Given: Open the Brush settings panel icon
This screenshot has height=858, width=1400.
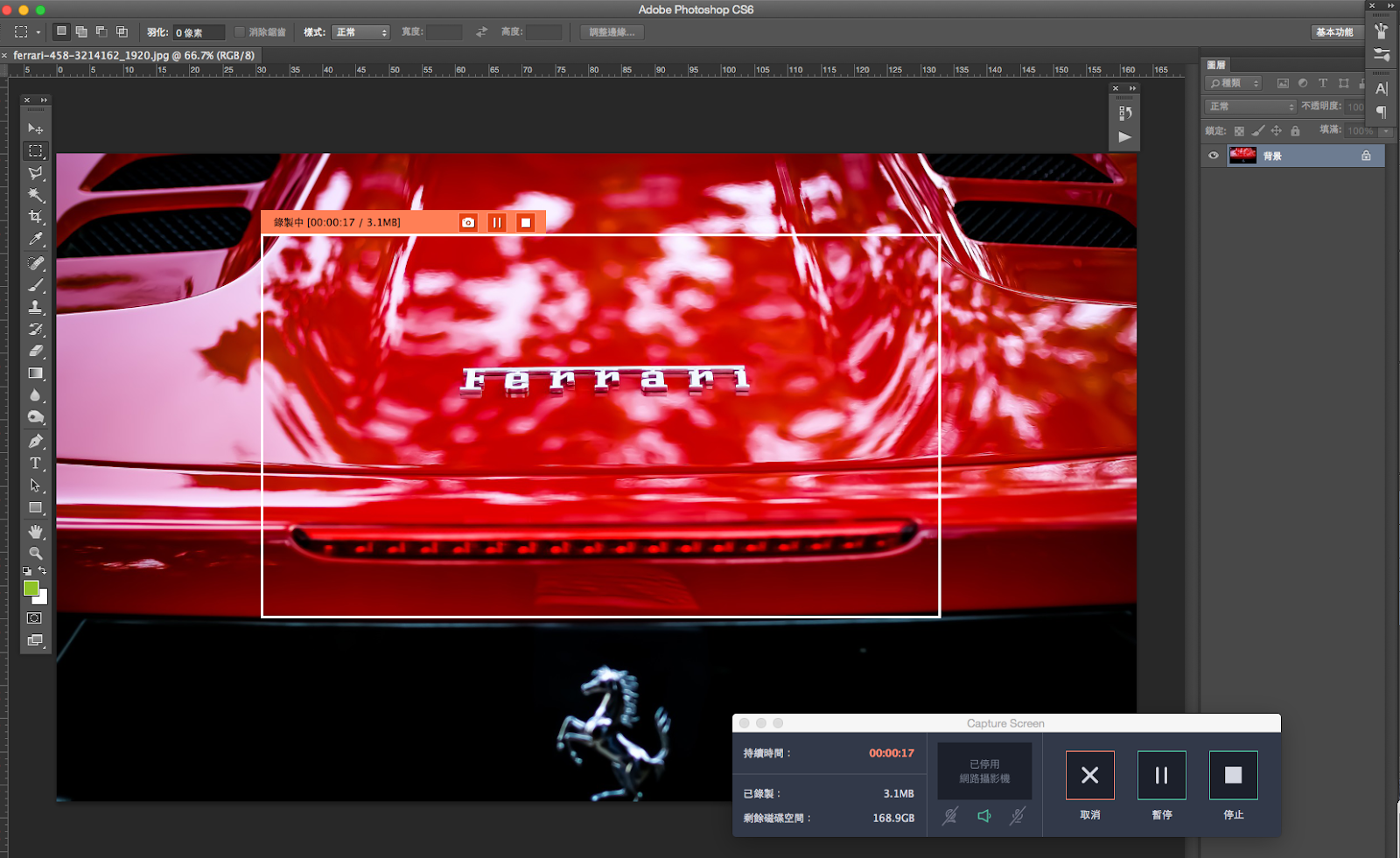Looking at the screenshot, I should click(1382, 55).
